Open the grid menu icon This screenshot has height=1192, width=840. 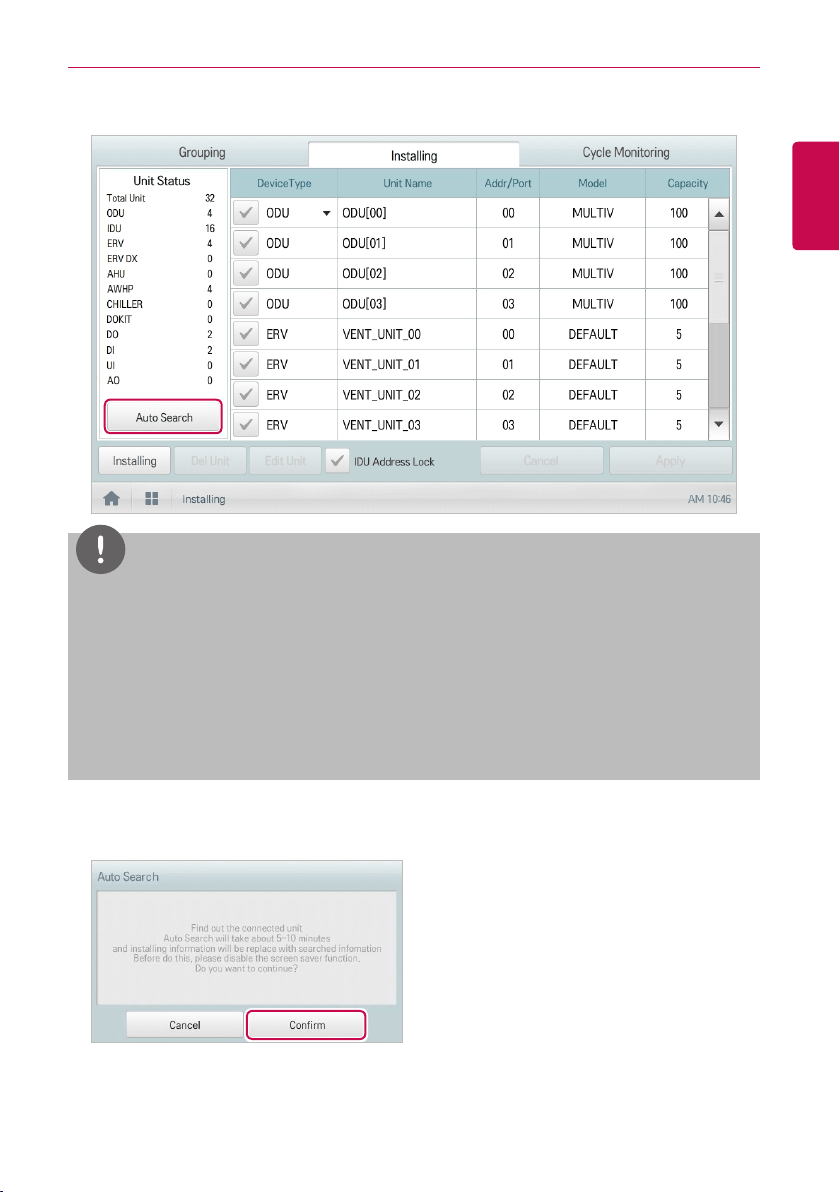pos(152,499)
